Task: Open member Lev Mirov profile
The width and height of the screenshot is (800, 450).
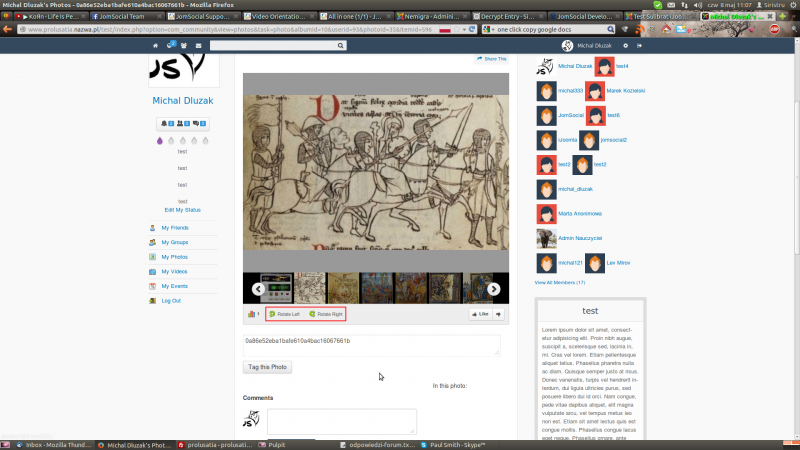Action: (618, 263)
